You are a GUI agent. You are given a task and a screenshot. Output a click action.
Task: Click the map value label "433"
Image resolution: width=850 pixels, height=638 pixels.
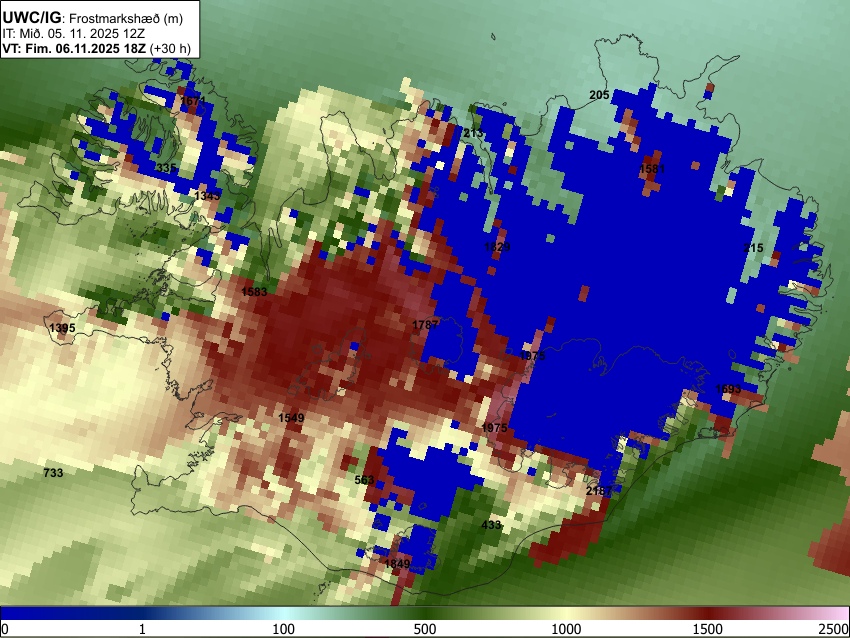point(491,525)
